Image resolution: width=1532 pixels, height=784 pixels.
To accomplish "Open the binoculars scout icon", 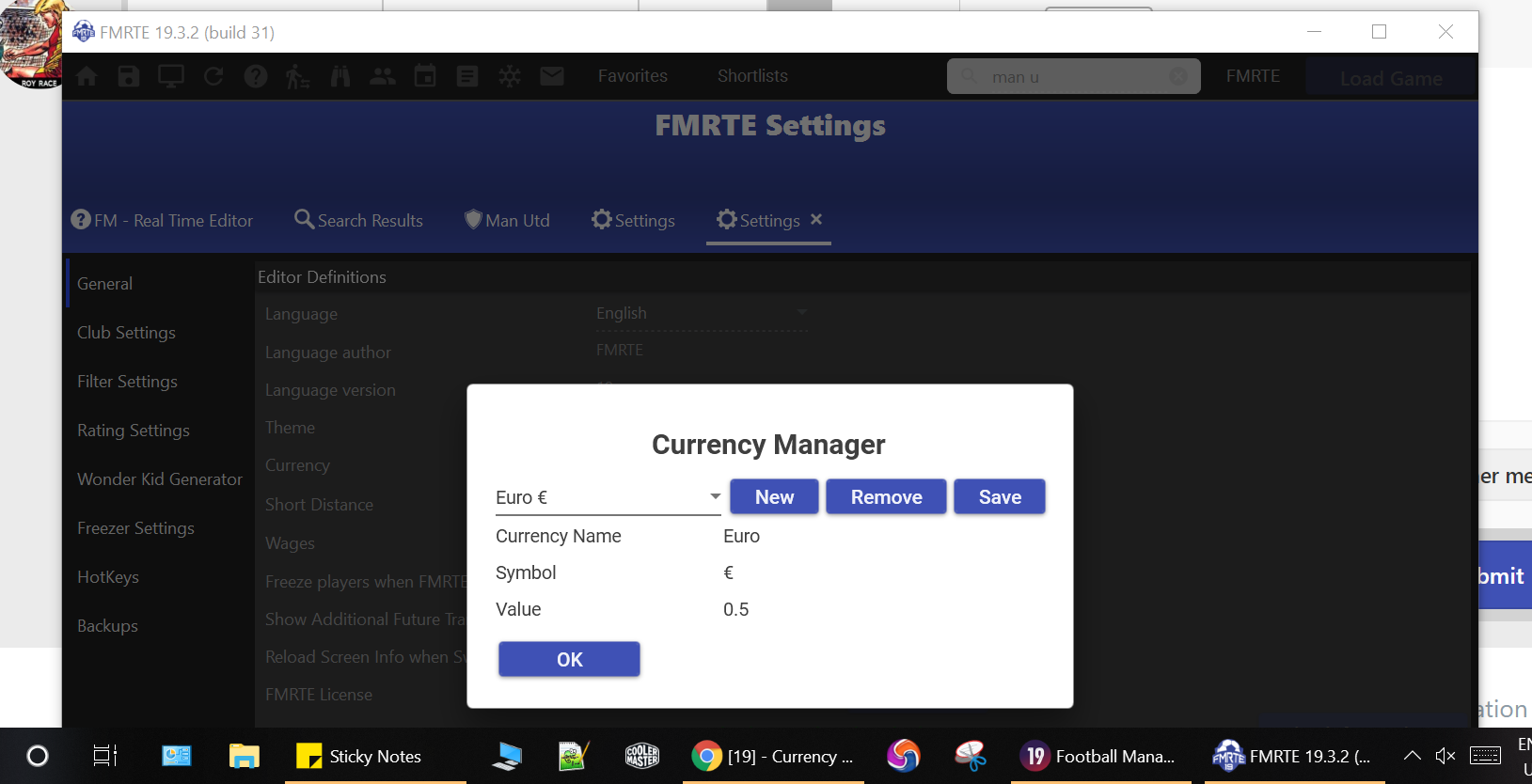I will point(340,76).
